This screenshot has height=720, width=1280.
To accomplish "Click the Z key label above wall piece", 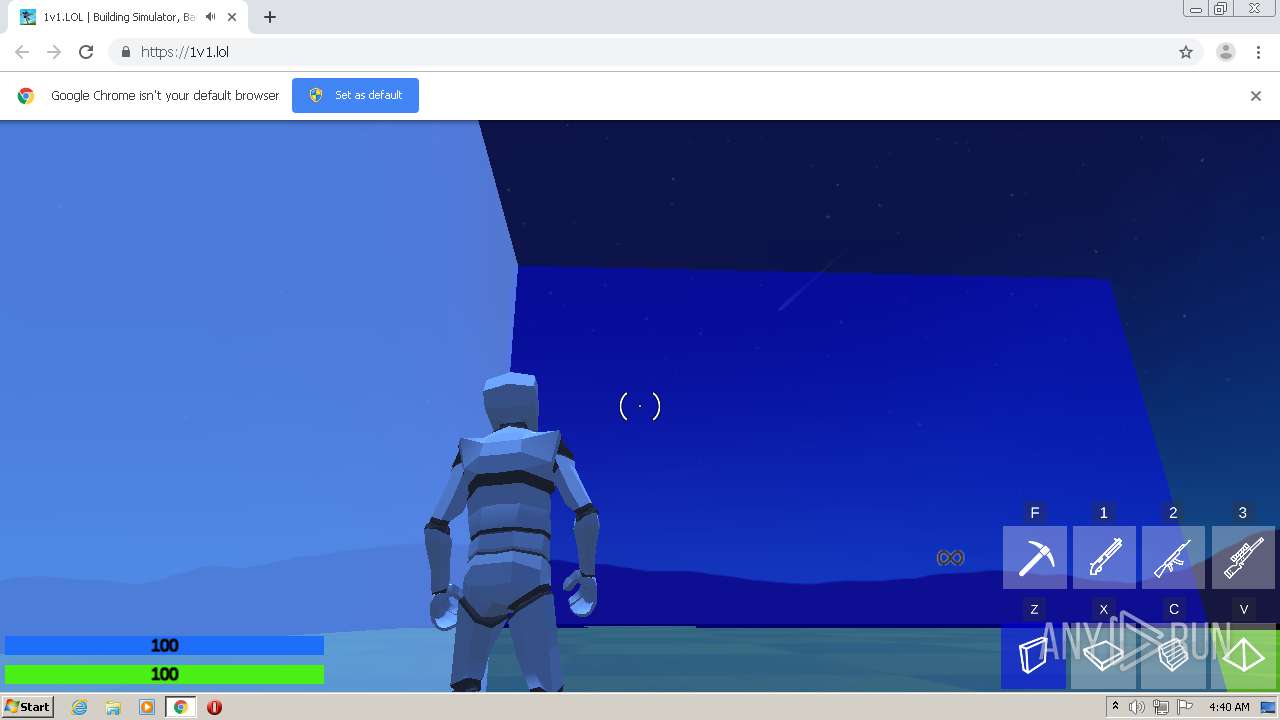I will [1034, 609].
